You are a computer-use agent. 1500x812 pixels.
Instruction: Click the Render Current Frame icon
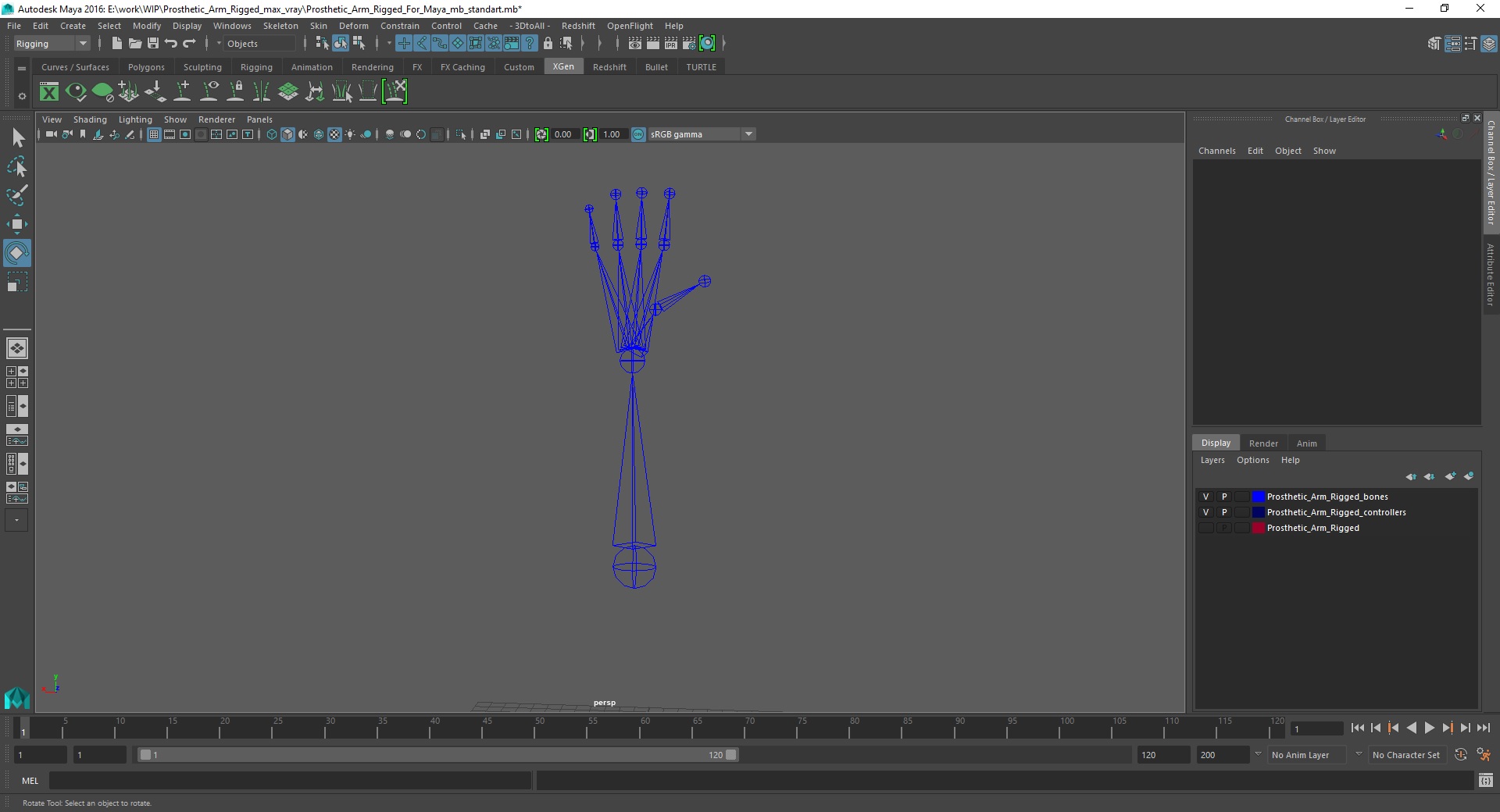(653, 44)
